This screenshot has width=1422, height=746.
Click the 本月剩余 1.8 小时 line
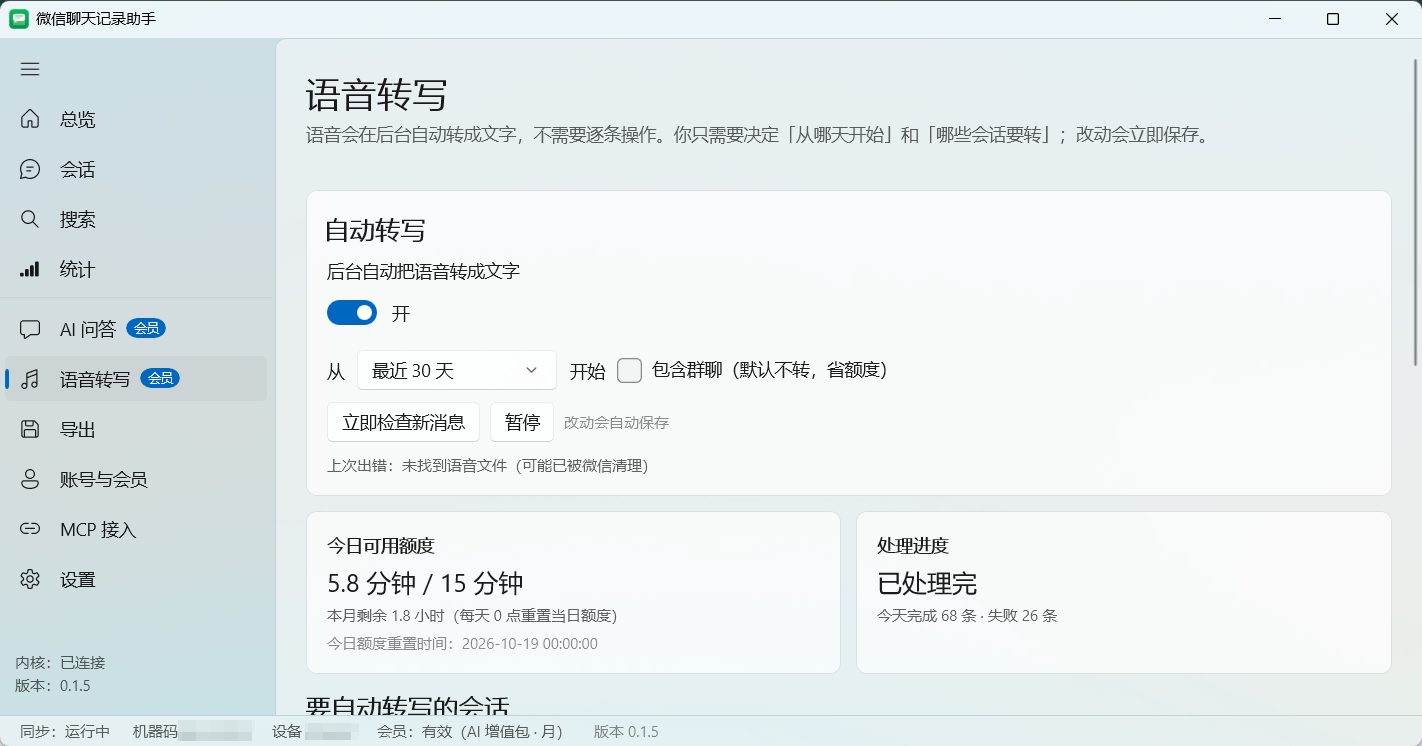[471, 616]
